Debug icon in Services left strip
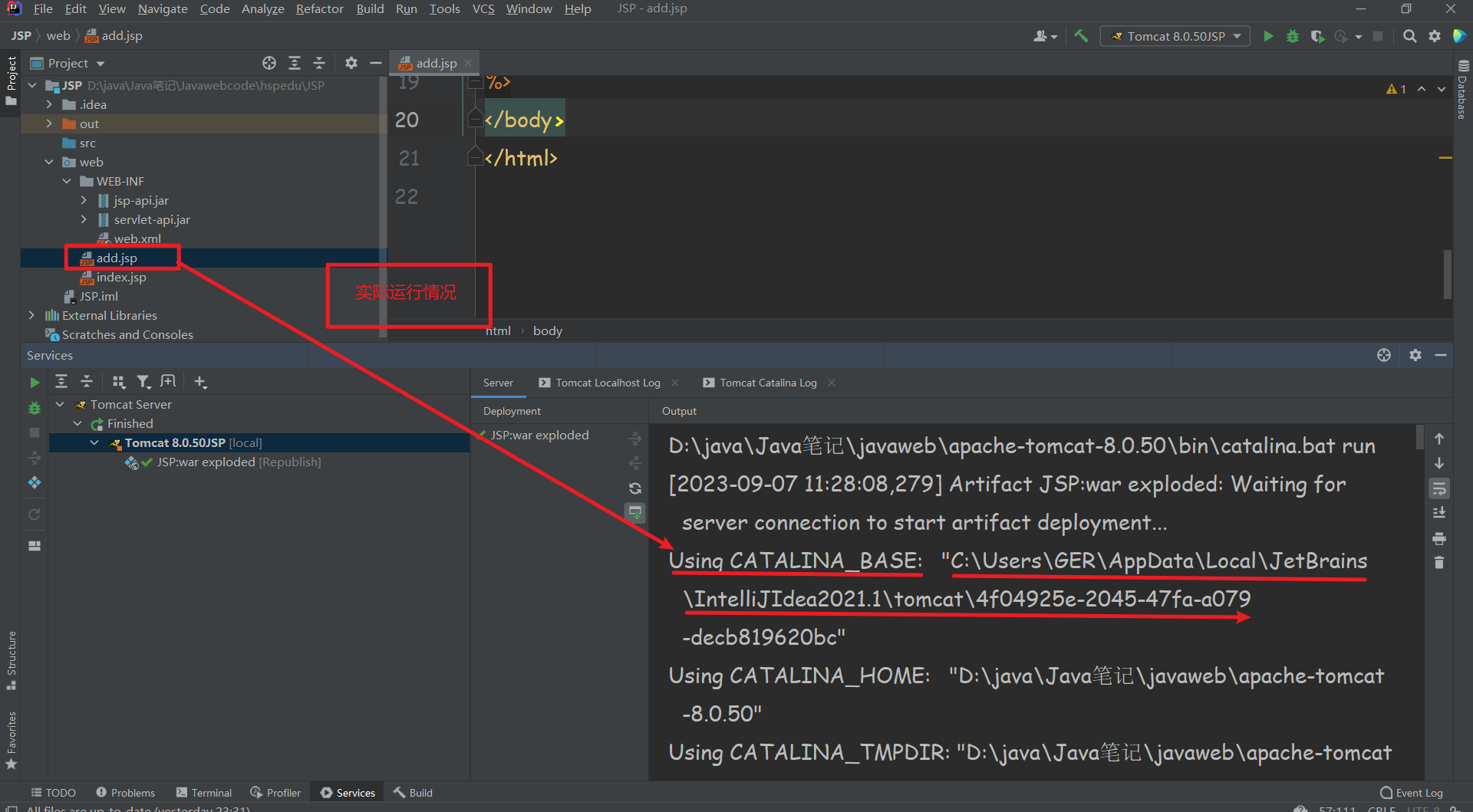 coord(35,408)
